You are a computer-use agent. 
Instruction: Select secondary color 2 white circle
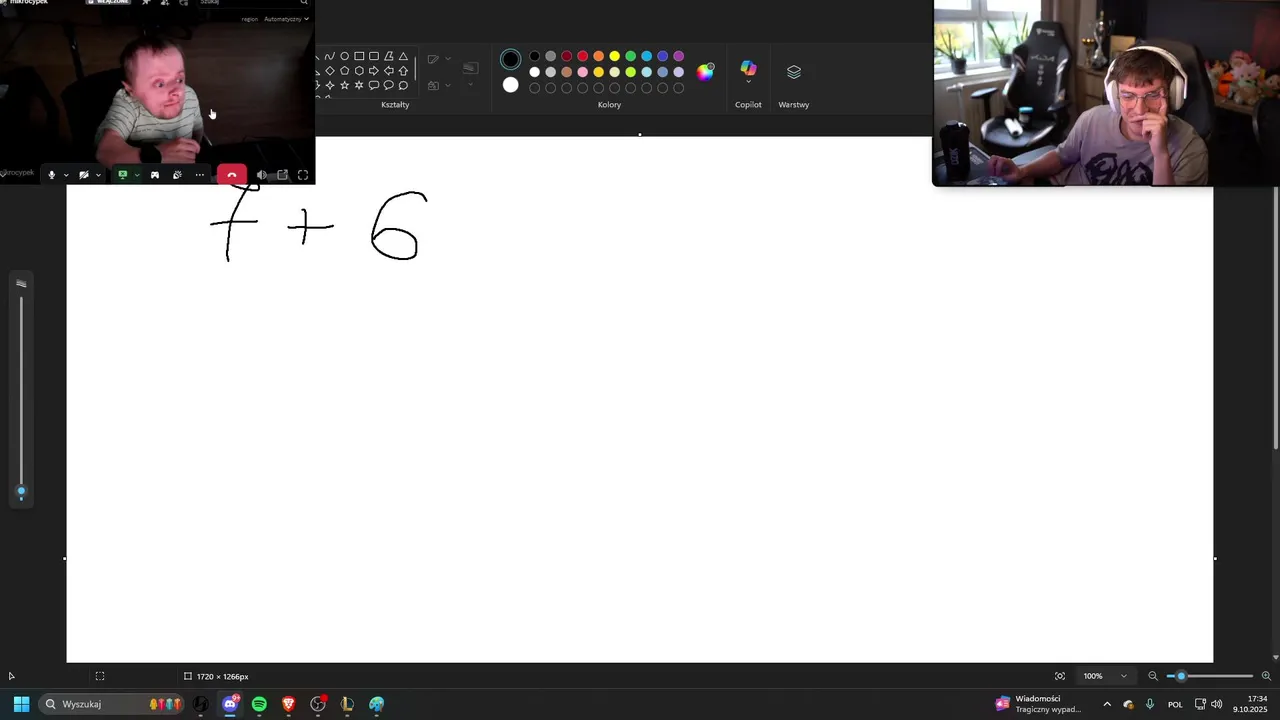click(x=511, y=85)
